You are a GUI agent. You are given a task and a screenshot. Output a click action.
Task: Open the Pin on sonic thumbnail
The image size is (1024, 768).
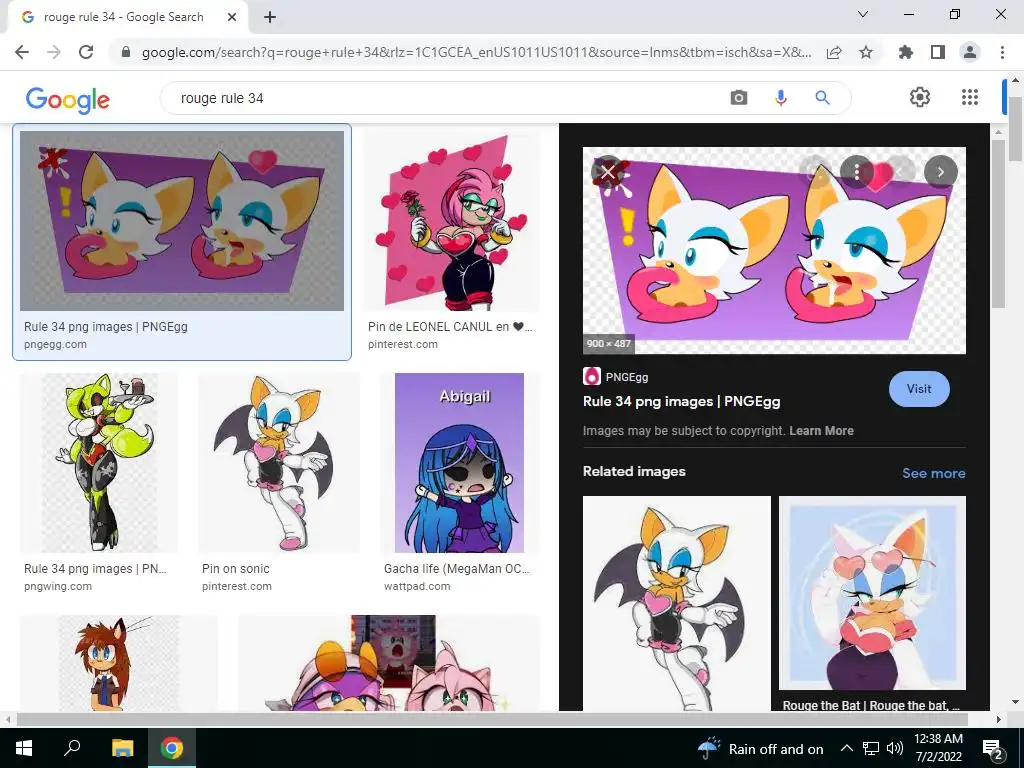279,462
